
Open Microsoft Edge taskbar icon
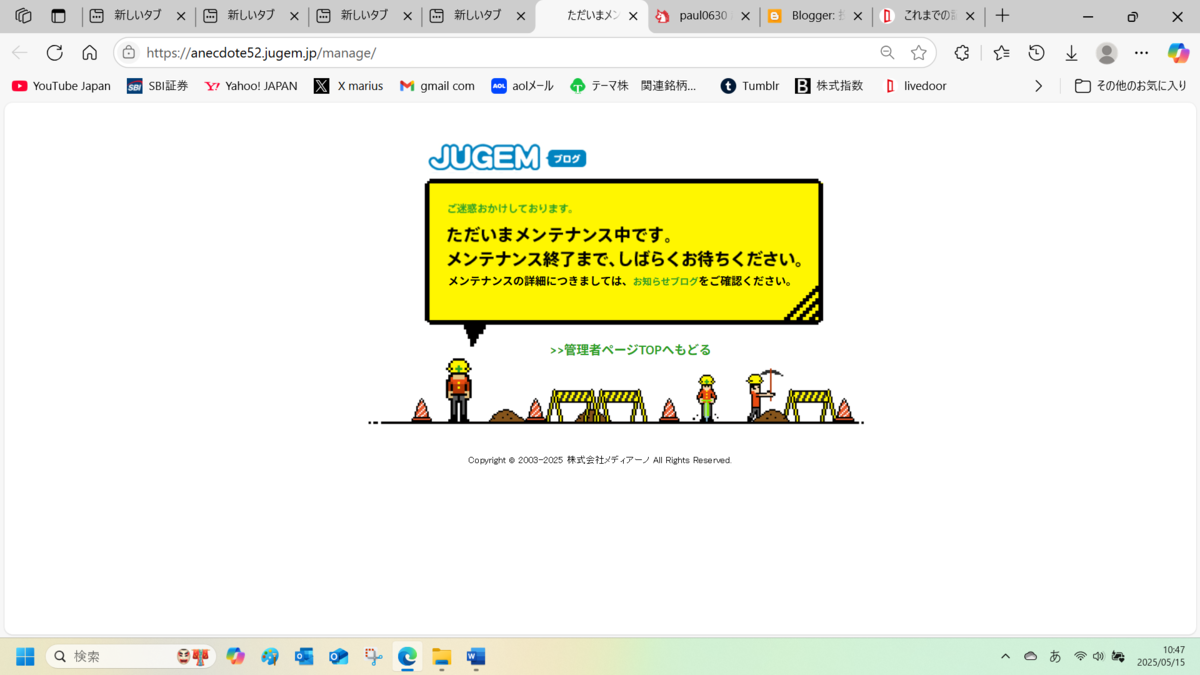coord(407,656)
